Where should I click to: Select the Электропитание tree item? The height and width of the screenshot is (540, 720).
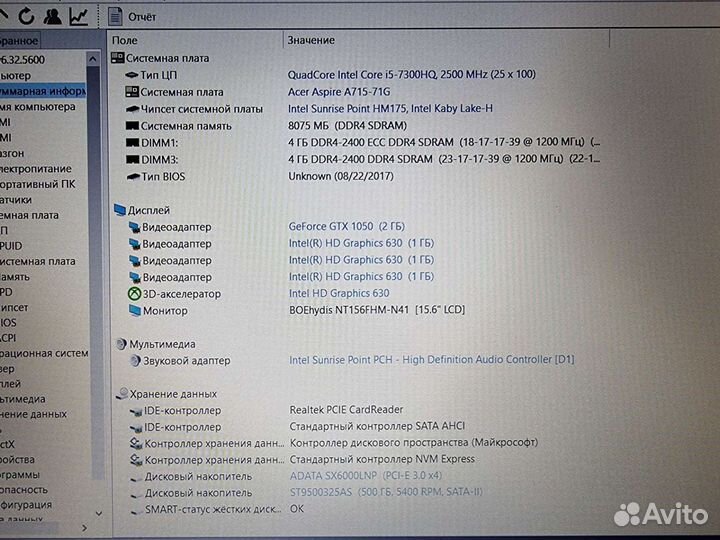tap(36, 169)
